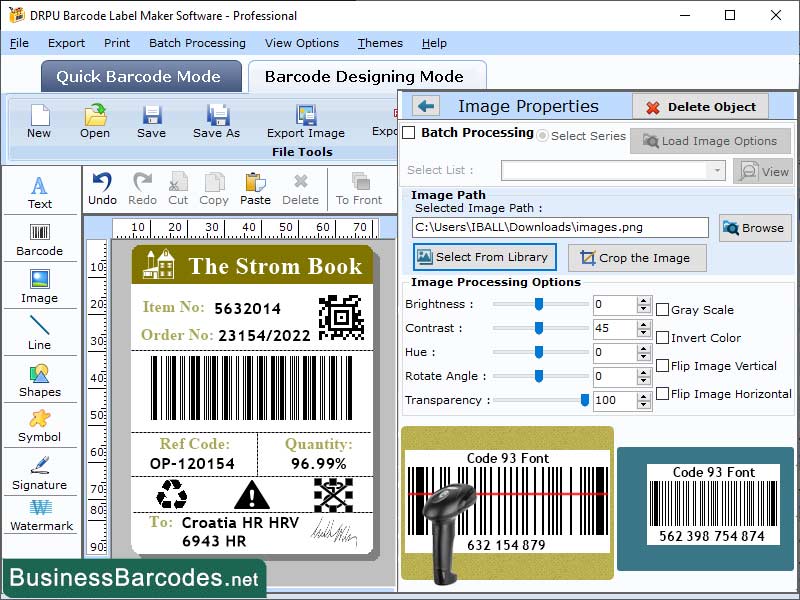Click the Contrast slider handle
The height and width of the screenshot is (600, 800).
(x=539, y=328)
